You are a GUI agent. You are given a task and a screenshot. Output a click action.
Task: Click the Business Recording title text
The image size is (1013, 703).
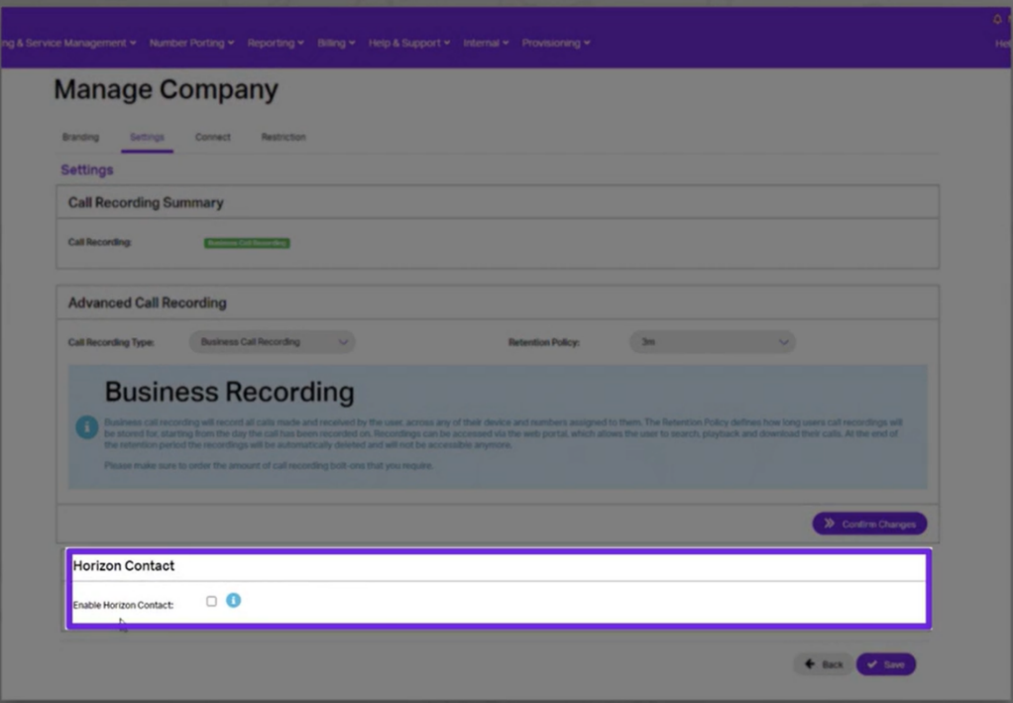[x=229, y=392]
